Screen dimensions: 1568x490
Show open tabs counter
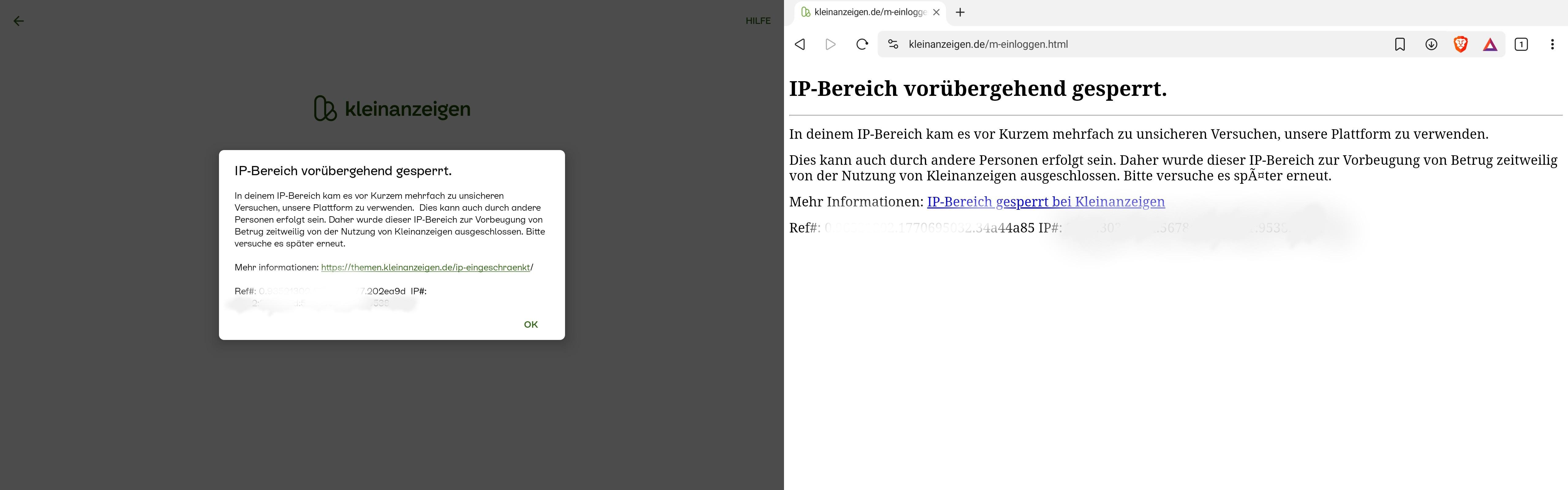(x=1521, y=44)
